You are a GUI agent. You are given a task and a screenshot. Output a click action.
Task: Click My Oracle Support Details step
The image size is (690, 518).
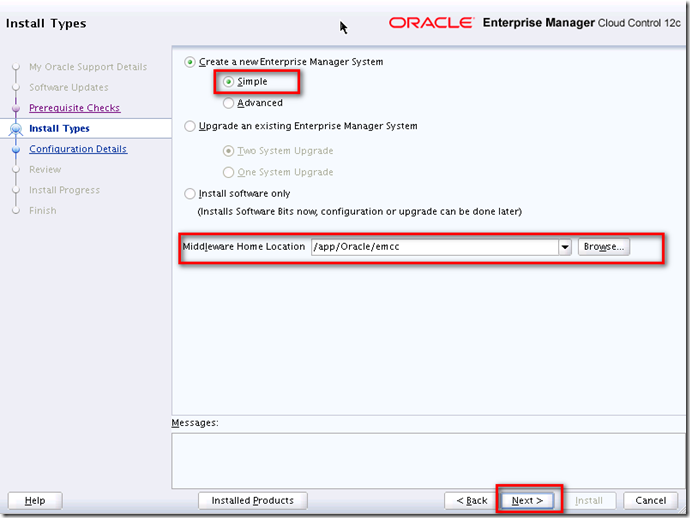point(88,67)
